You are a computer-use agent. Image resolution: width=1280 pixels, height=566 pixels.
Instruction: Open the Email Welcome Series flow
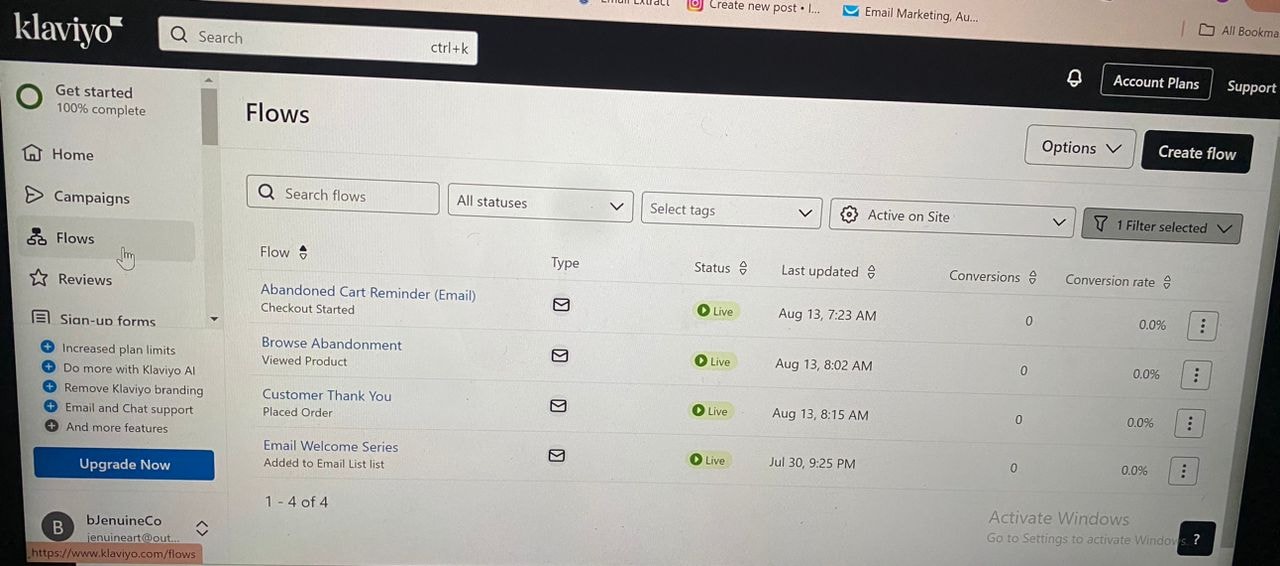(331, 446)
